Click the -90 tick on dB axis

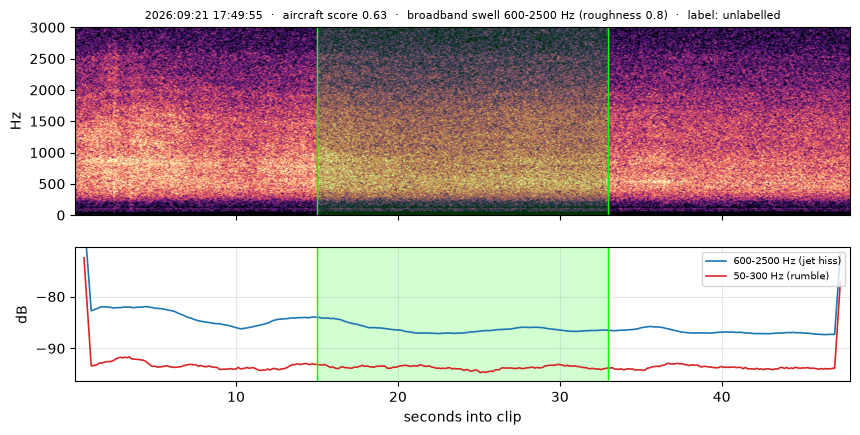[x=53, y=349]
